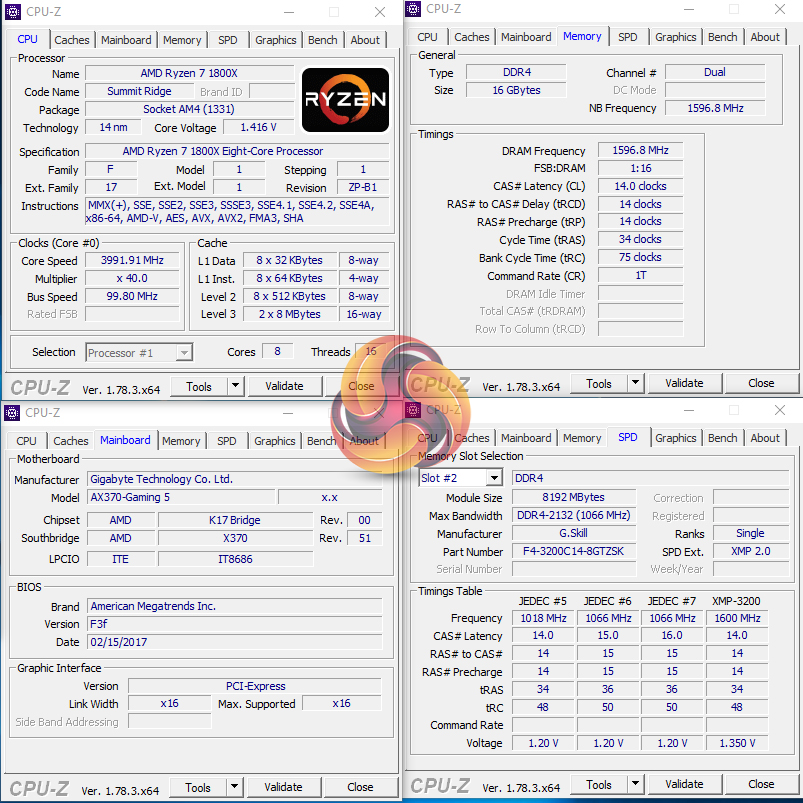Open Bench tab in SPD window
The image size is (803, 803).
click(x=723, y=438)
